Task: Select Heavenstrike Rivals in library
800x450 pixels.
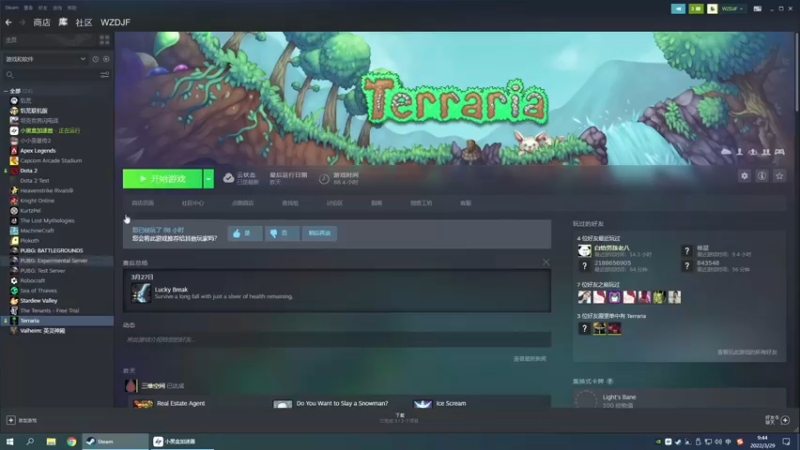Action: (x=46, y=190)
